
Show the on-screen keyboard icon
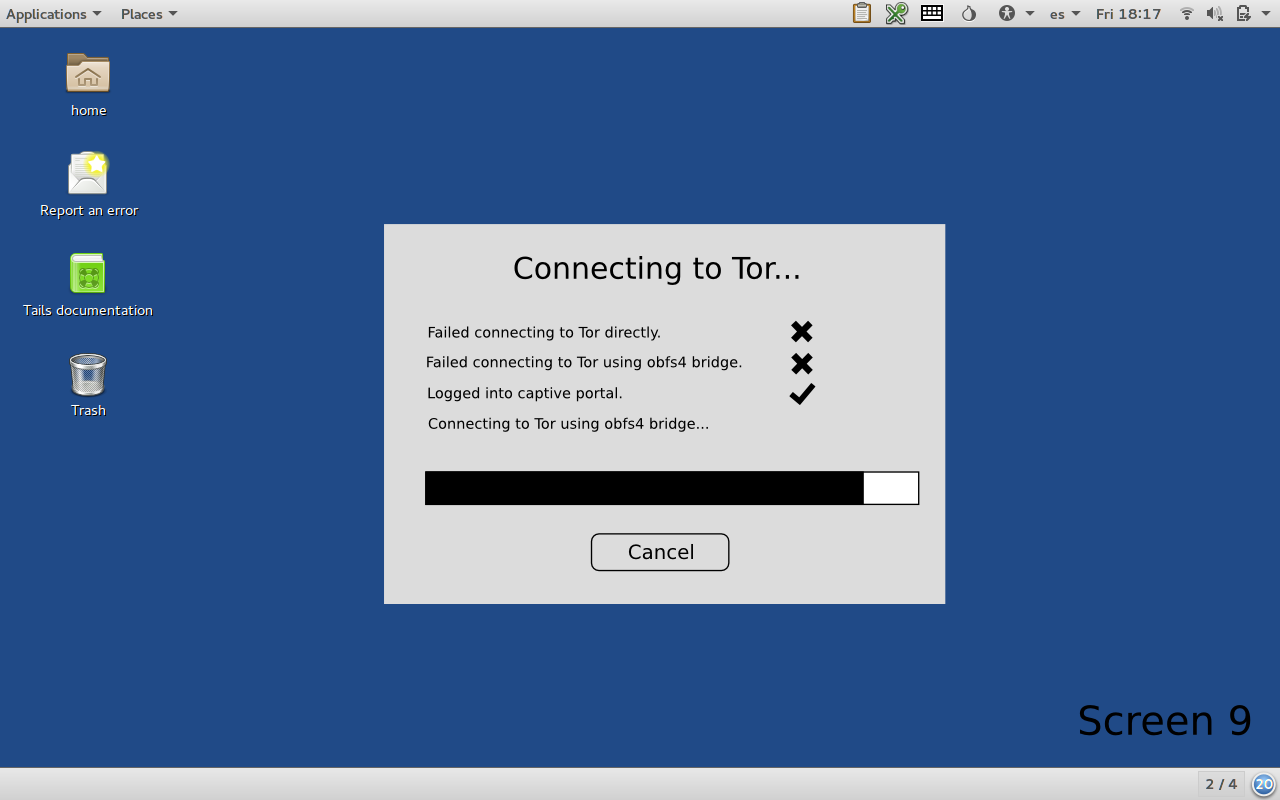point(932,13)
